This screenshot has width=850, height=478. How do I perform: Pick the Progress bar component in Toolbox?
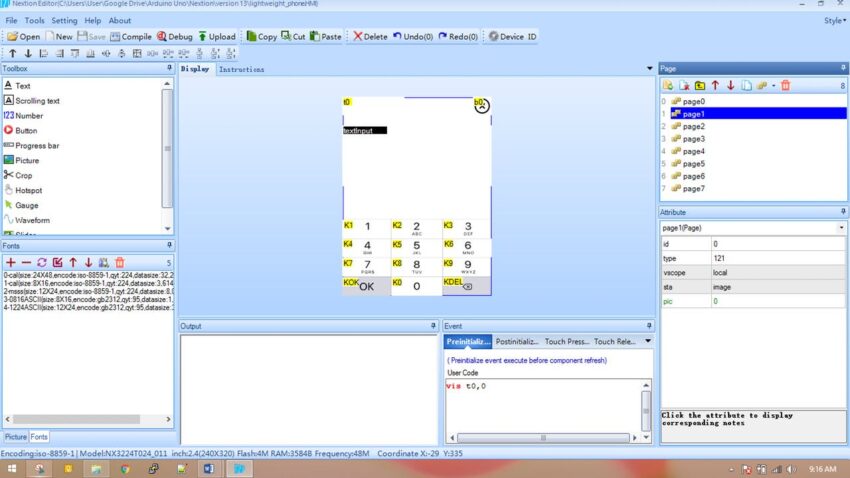click(36, 145)
